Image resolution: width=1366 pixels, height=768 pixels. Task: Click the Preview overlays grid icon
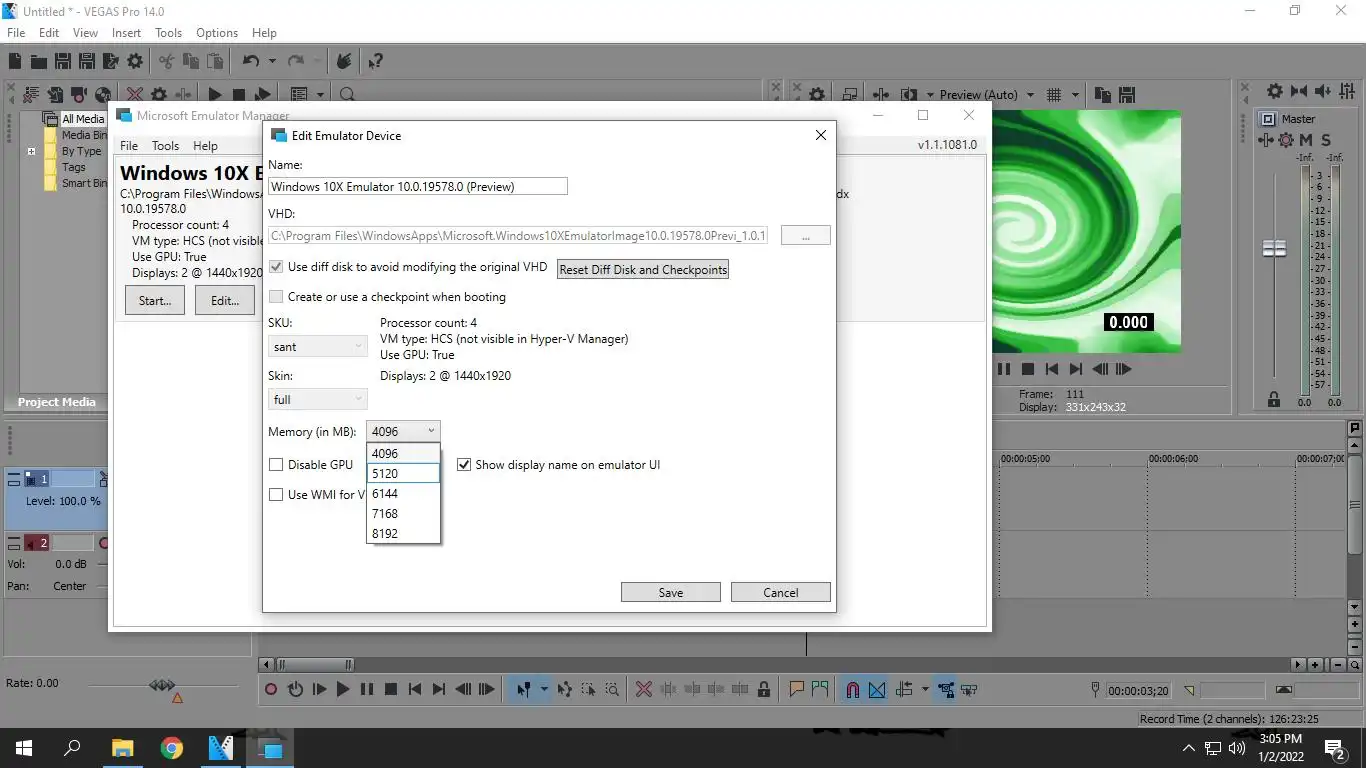1053,95
